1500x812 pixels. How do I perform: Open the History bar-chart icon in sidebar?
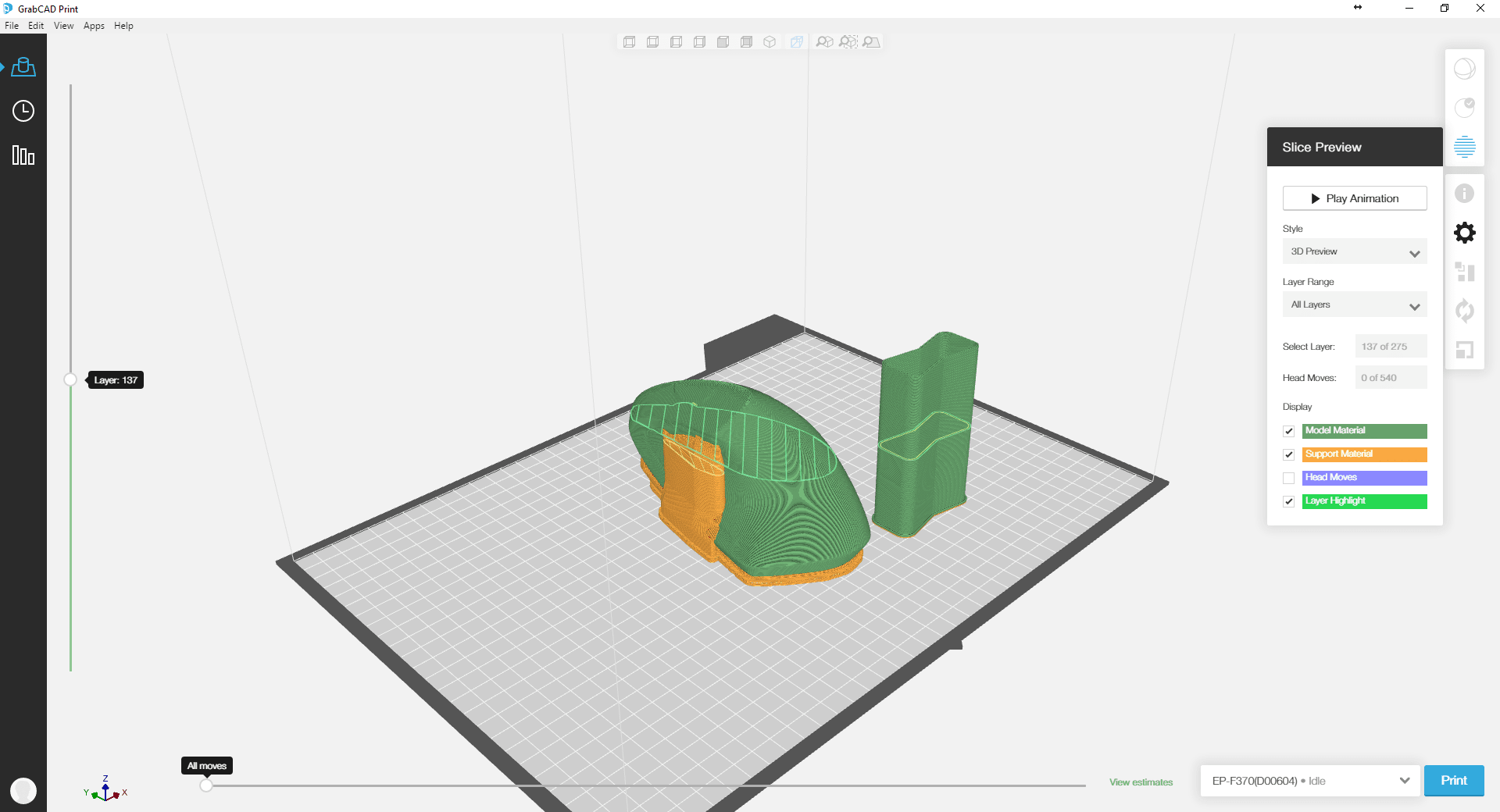coord(23,155)
